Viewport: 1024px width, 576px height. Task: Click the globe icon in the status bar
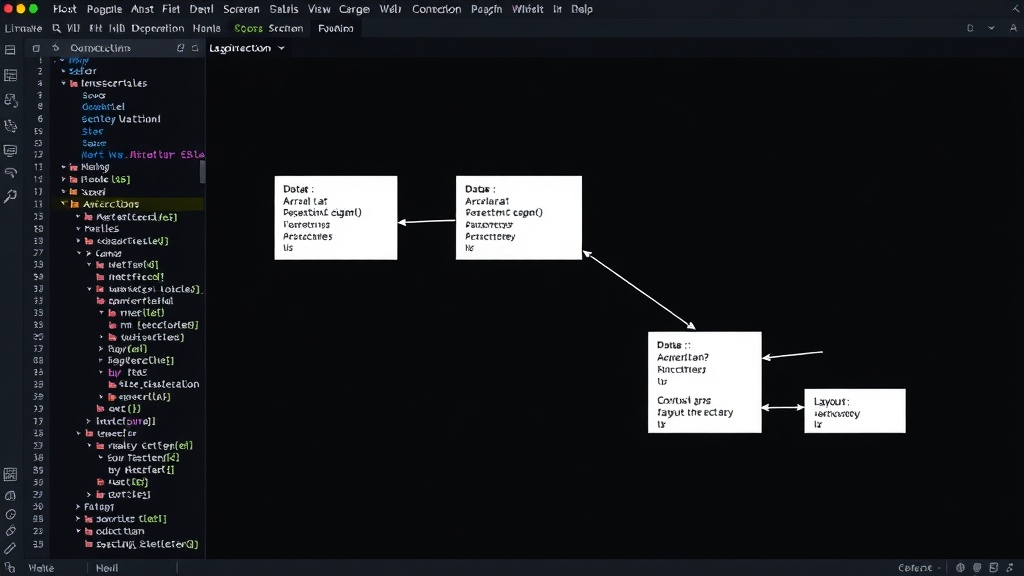point(960,568)
